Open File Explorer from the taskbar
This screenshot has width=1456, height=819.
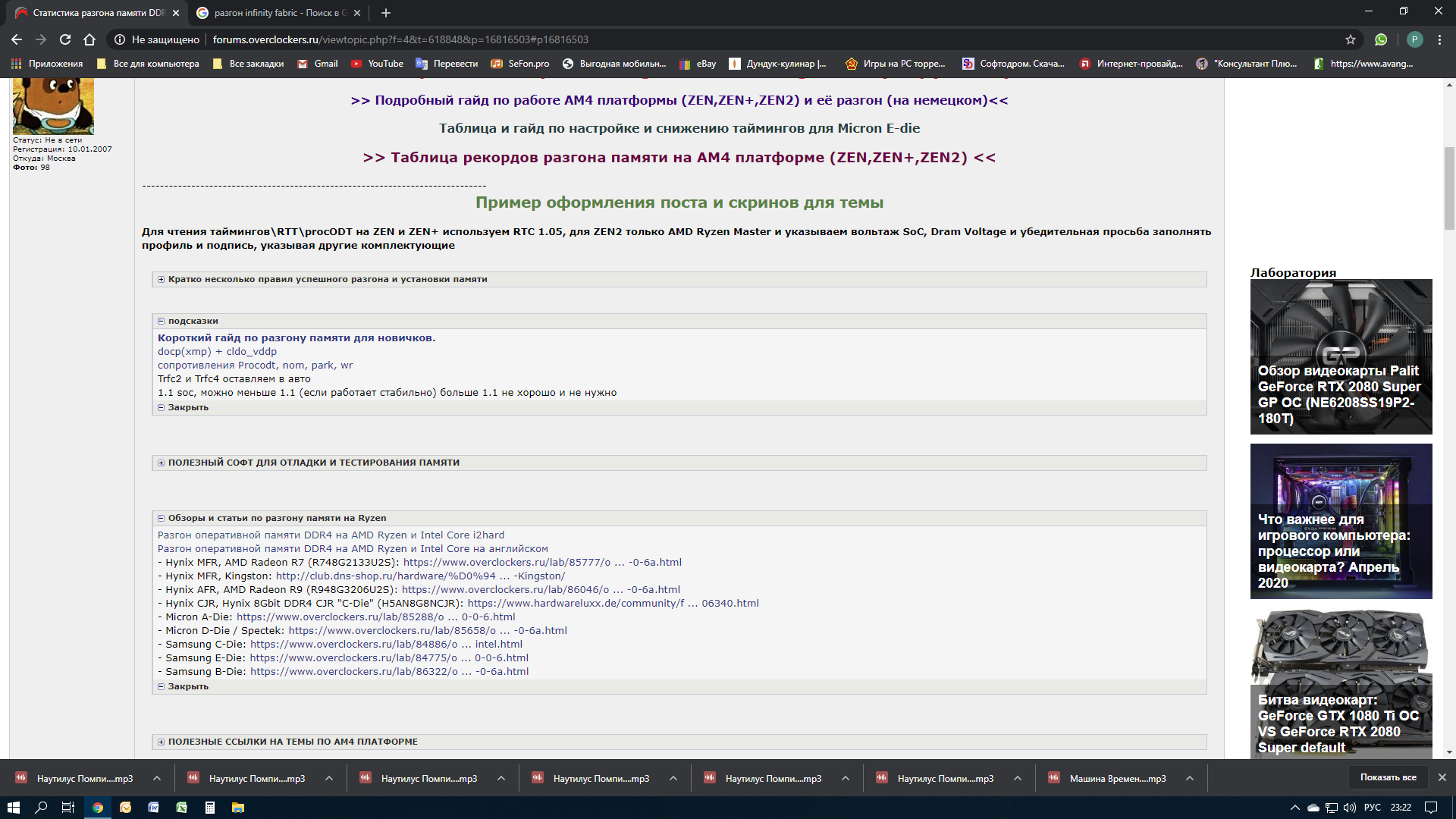click(238, 808)
